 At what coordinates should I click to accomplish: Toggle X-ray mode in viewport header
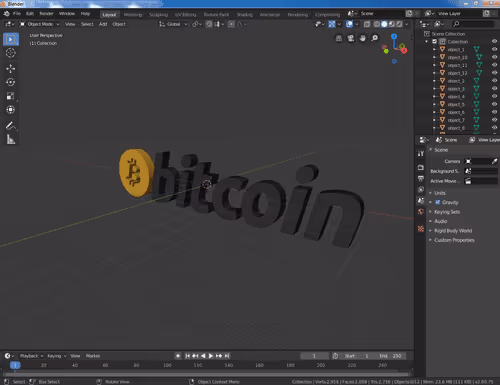pyautogui.click(x=367, y=24)
